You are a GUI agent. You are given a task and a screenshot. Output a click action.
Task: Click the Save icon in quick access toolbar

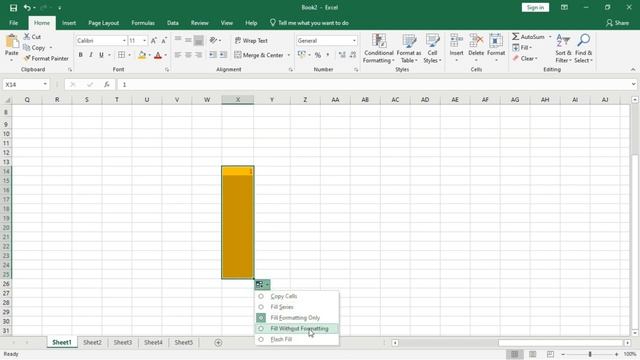coord(13,8)
